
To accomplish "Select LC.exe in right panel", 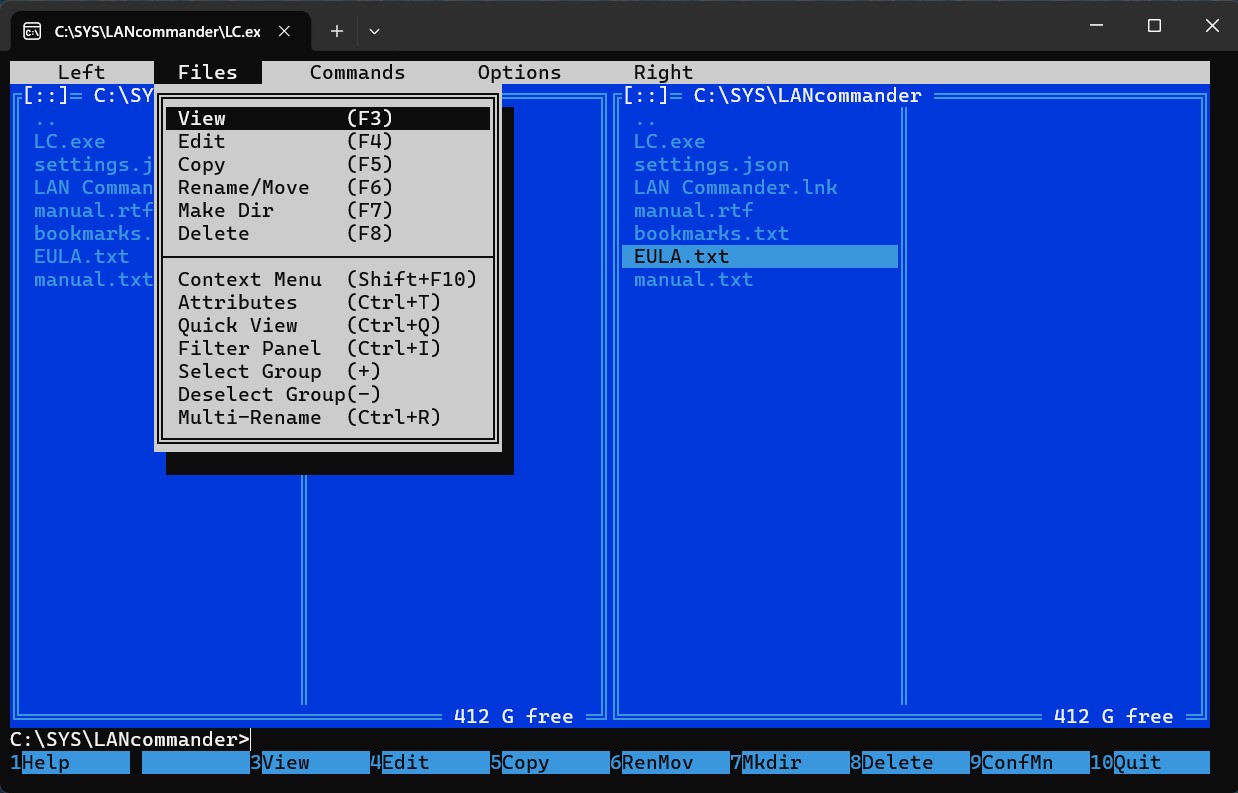I will [x=670, y=141].
